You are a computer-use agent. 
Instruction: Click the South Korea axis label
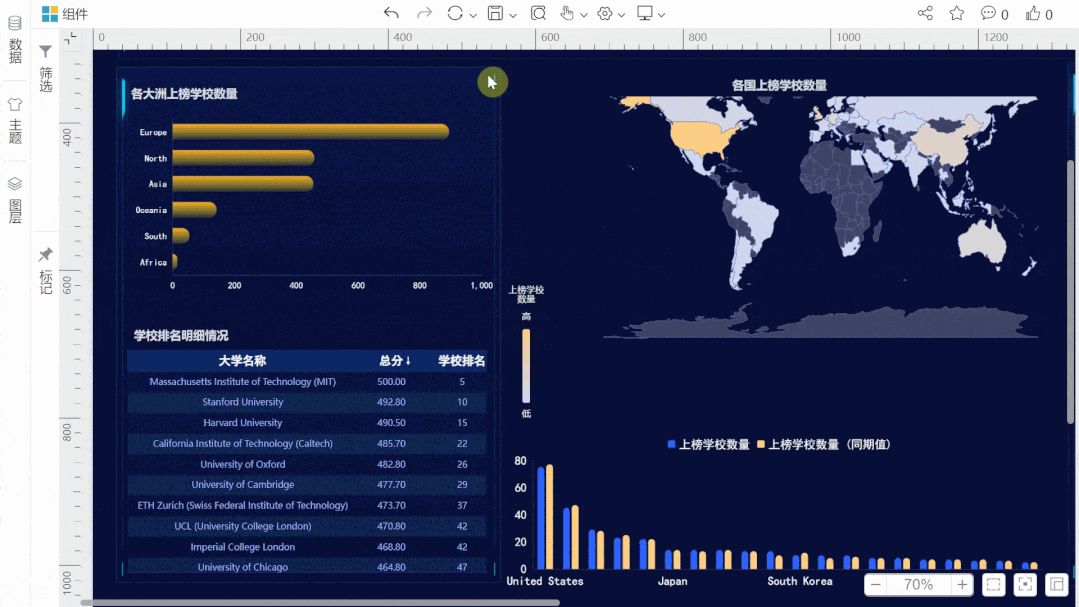coord(800,582)
